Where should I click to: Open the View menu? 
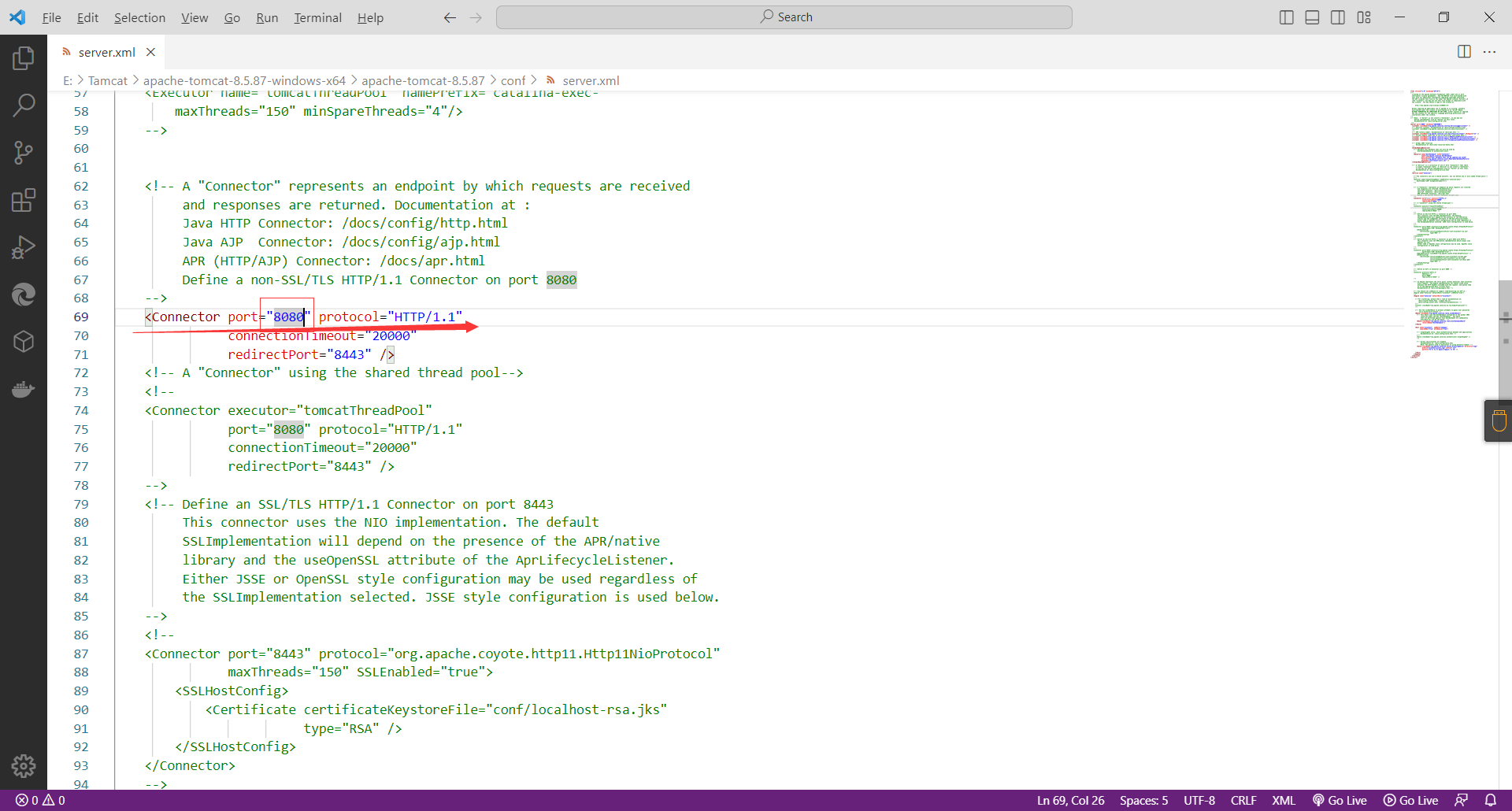click(x=195, y=17)
